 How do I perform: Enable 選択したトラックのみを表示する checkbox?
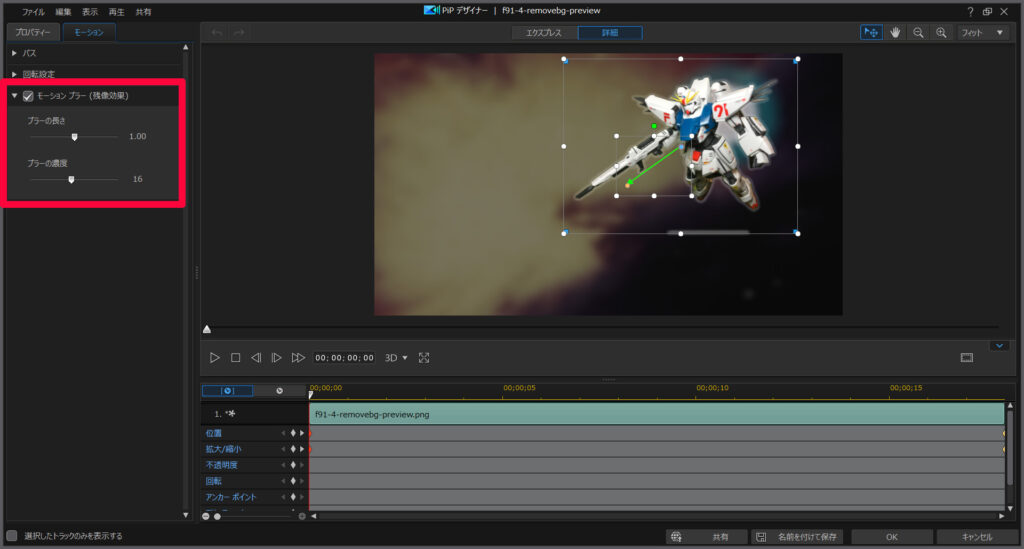click(x=12, y=535)
